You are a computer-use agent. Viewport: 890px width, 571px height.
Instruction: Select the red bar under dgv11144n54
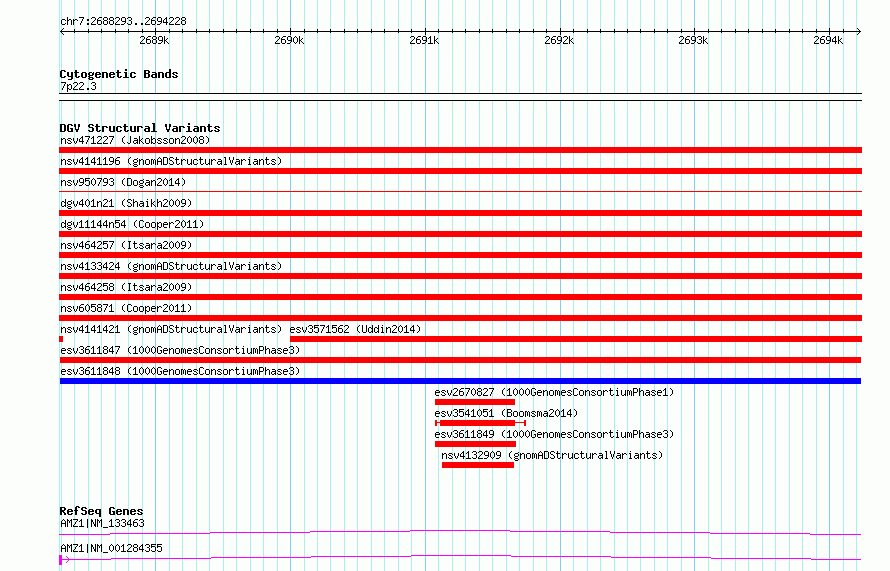(x=460, y=234)
